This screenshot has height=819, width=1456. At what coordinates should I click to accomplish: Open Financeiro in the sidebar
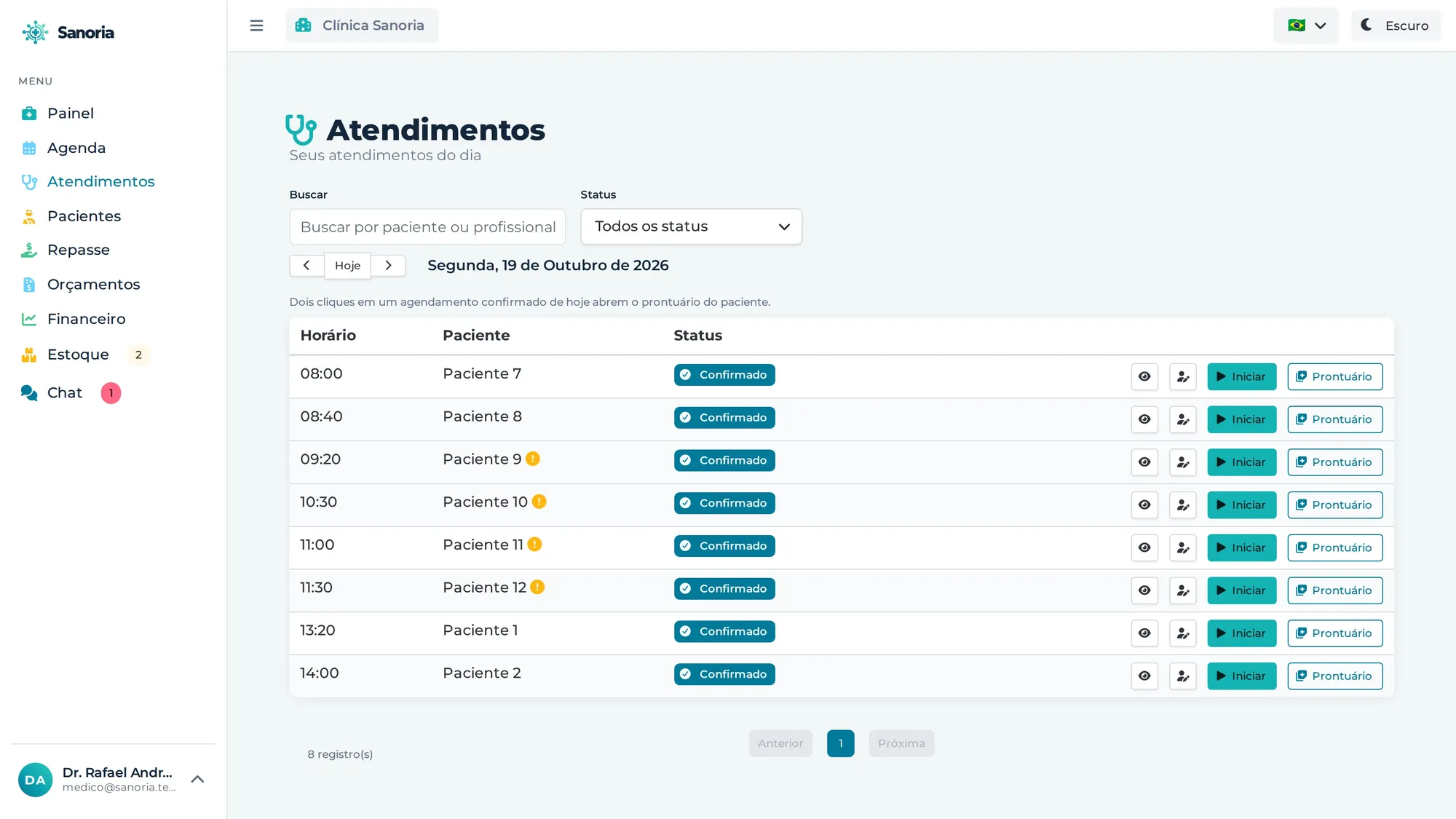click(x=87, y=319)
